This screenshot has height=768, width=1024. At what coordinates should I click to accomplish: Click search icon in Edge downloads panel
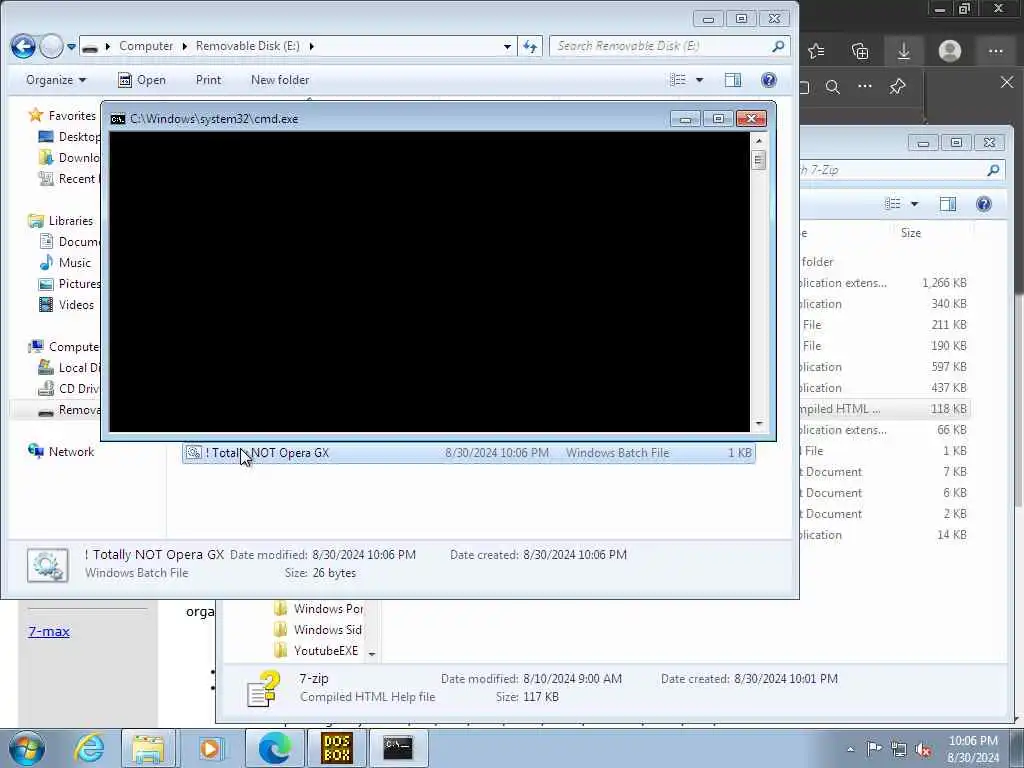833,87
